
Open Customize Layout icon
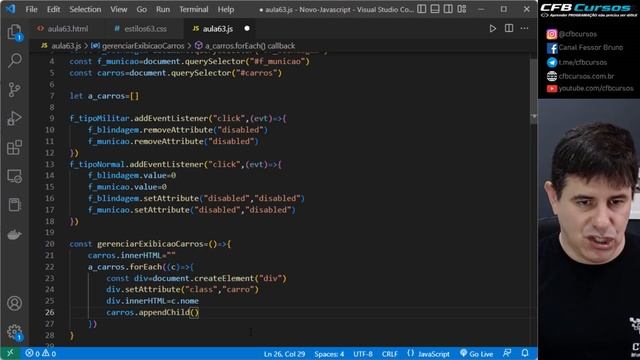tap(462, 9)
